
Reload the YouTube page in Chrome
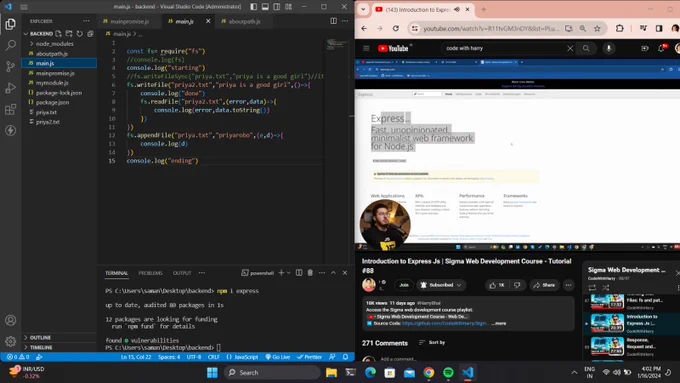396,28
